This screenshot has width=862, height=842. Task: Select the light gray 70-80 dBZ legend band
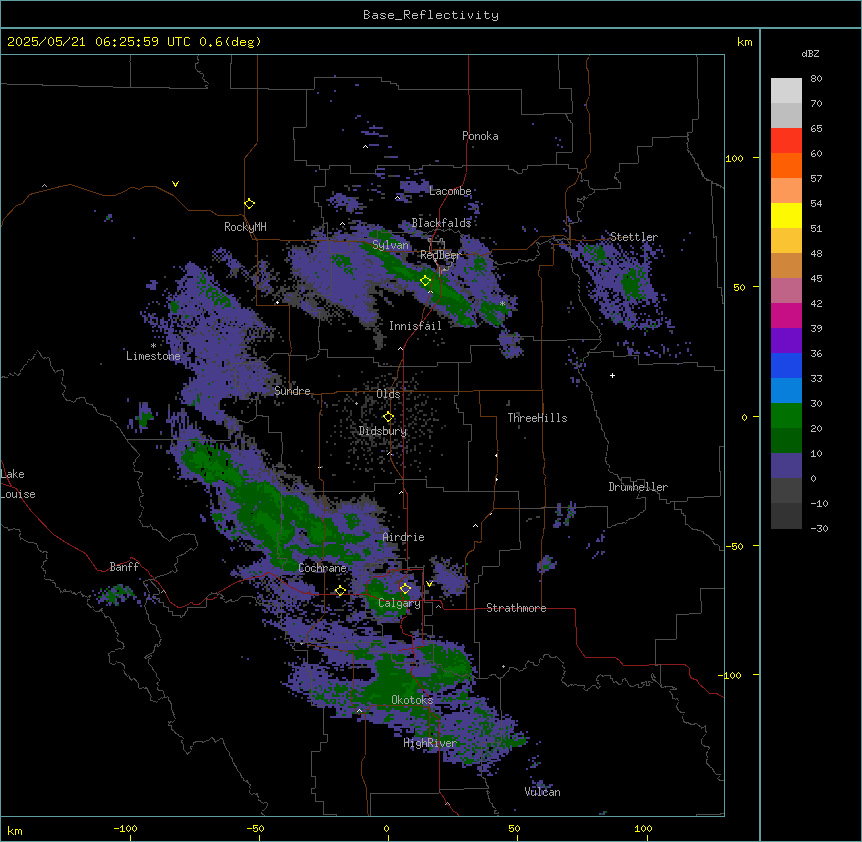(786, 91)
